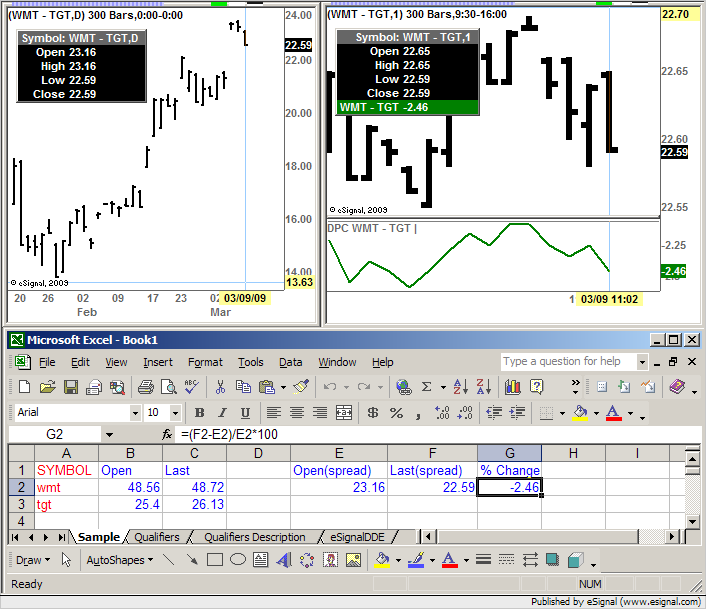Select the Sample sheet tab
The height and width of the screenshot is (609, 706).
click(99, 537)
